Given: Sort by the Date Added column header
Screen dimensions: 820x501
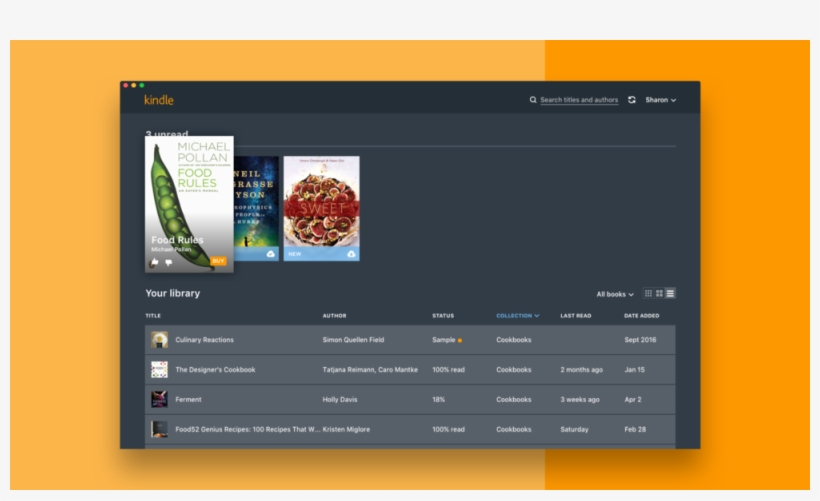Looking at the screenshot, I should click(642, 315).
